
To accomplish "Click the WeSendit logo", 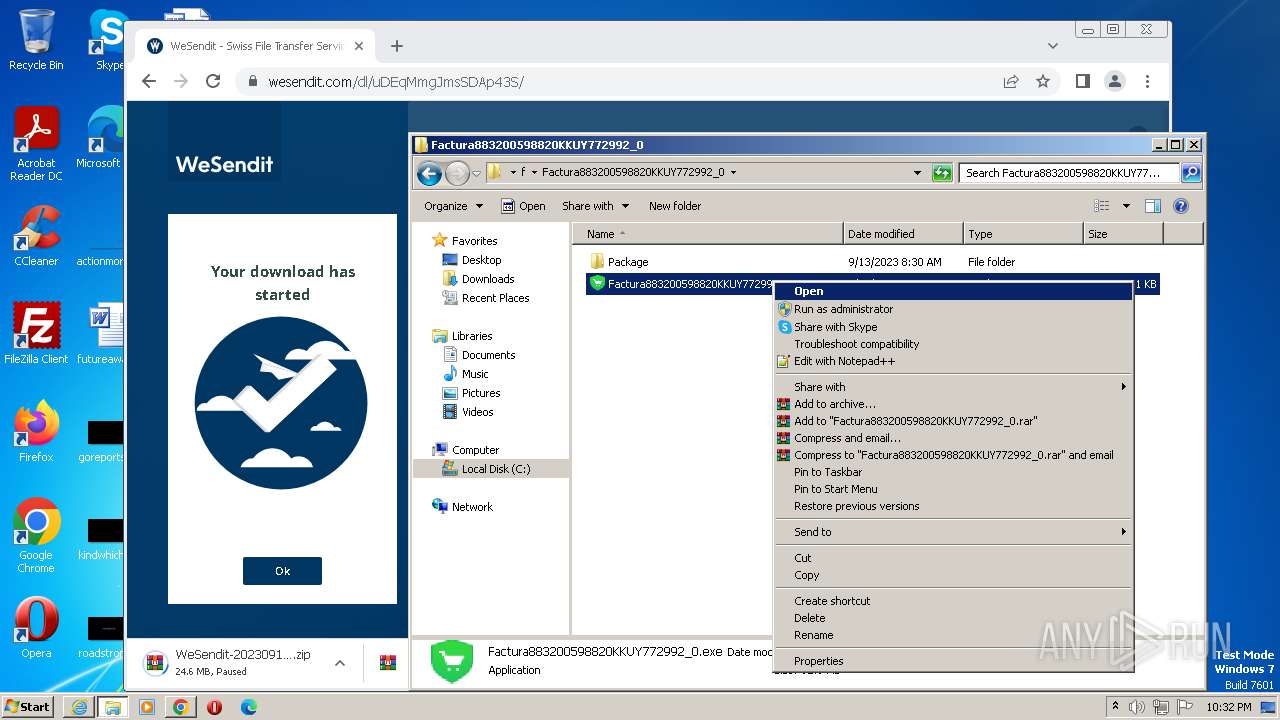I will (x=224, y=164).
